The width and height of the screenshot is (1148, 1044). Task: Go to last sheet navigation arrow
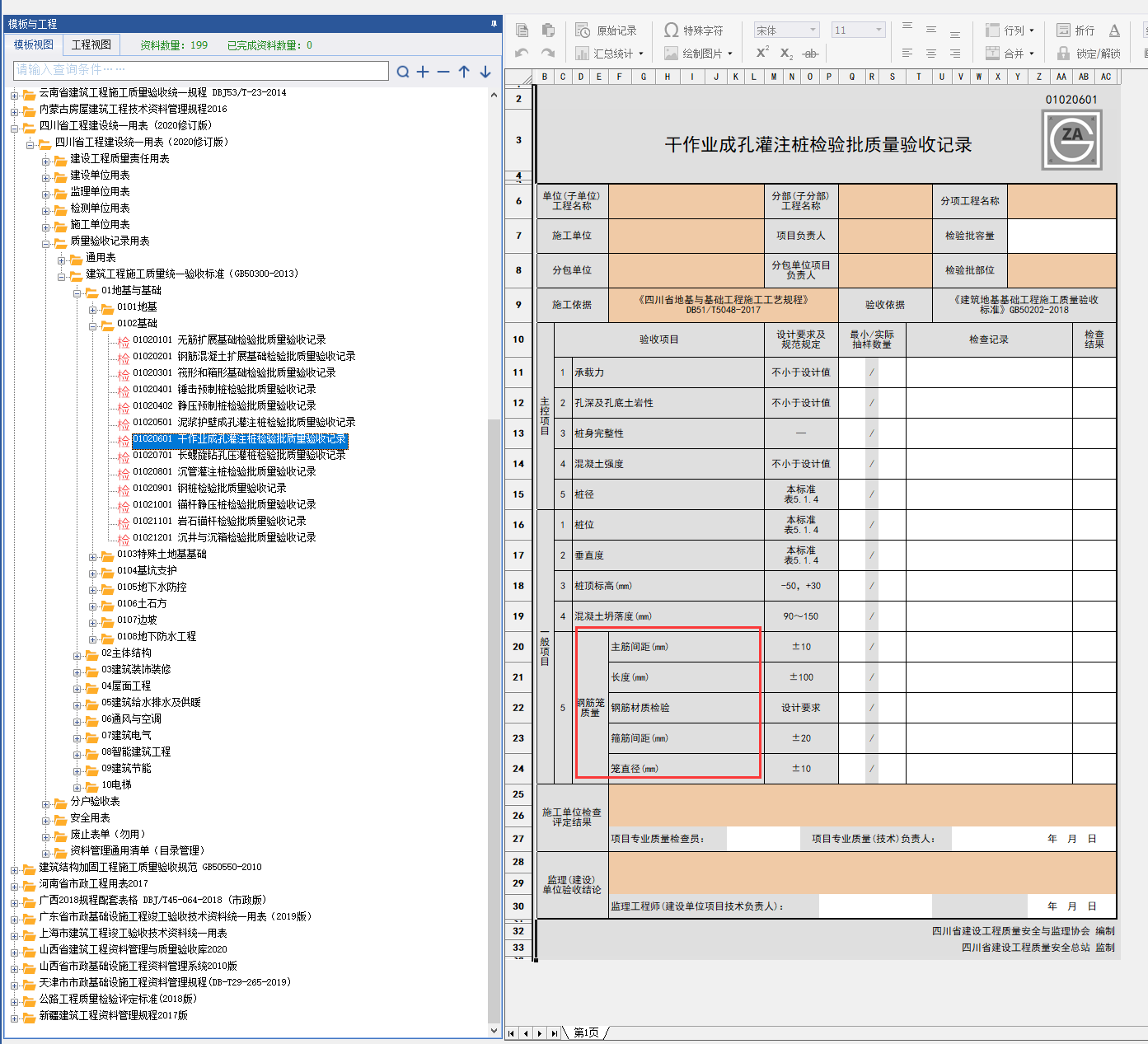tap(554, 1033)
